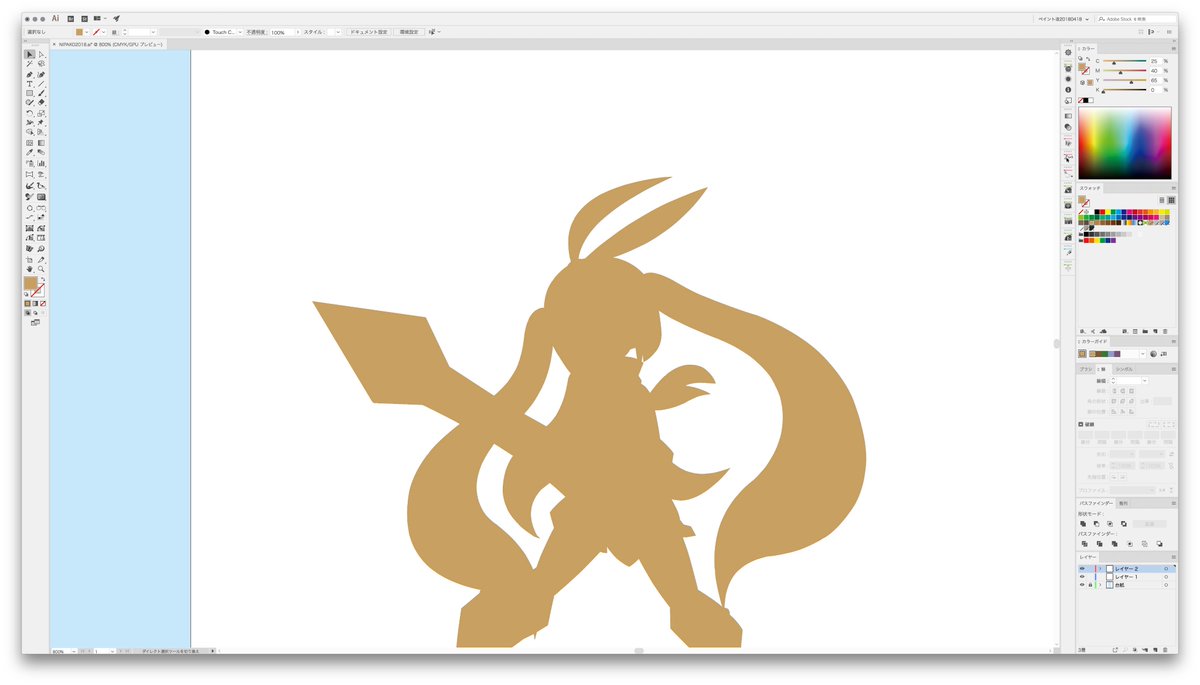The width and height of the screenshot is (1200, 685).
Task: Expand レイヤー 2 sublayers arrow
Action: 1100,569
